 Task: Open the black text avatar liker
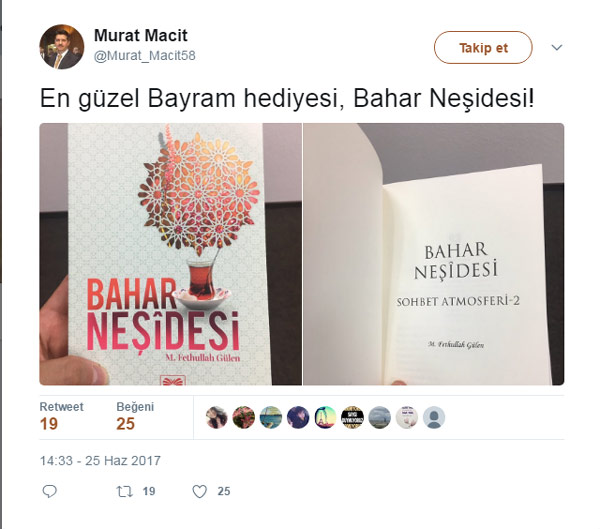click(352, 417)
